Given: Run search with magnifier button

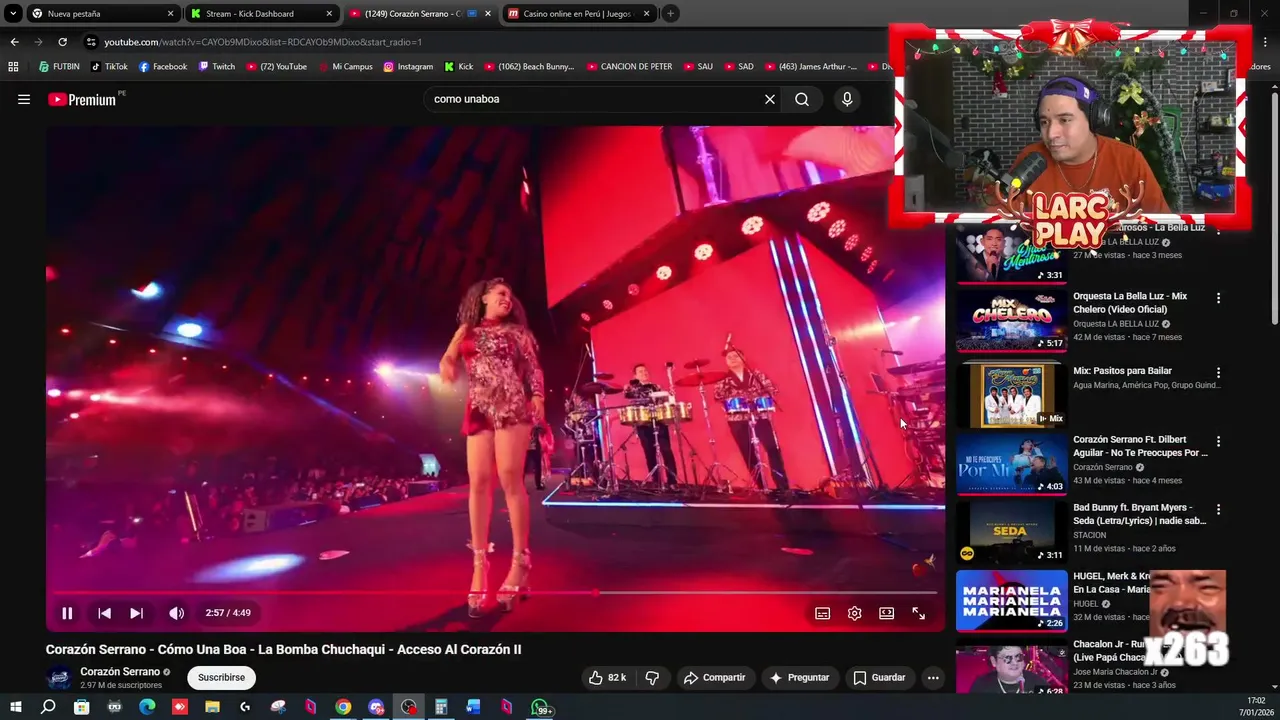Looking at the screenshot, I should [x=802, y=99].
